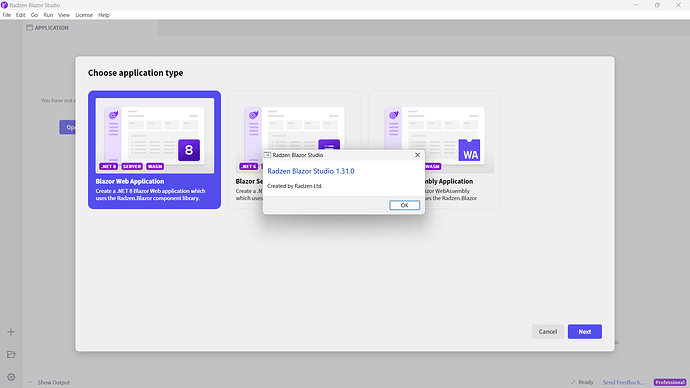Open the Help menu
The width and height of the screenshot is (690, 388).
click(104, 15)
